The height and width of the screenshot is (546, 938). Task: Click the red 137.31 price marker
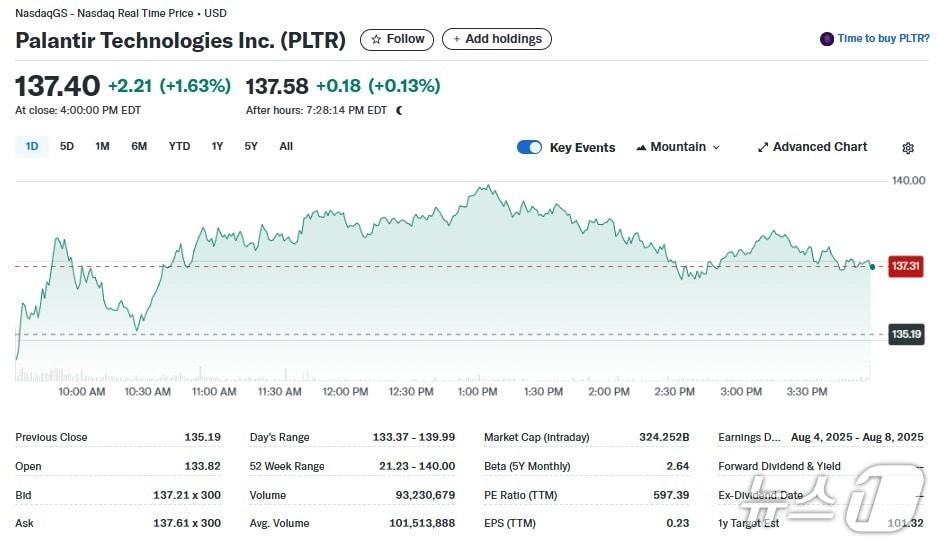(905, 266)
